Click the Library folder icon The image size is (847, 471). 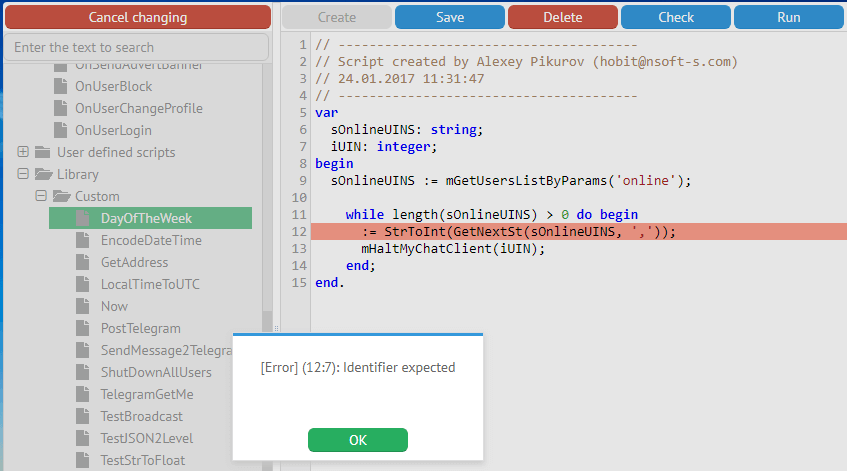click(43, 175)
